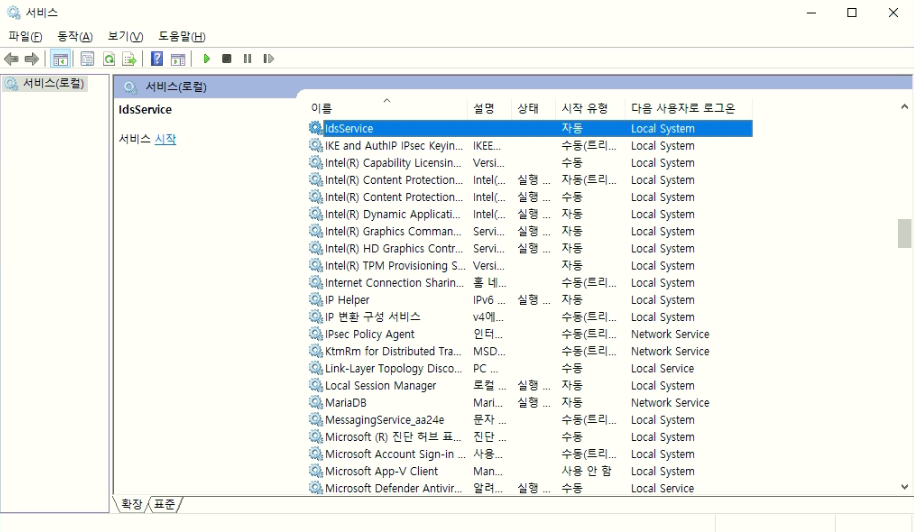Click Network Service logon of MariaDB row

coord(670,403)
